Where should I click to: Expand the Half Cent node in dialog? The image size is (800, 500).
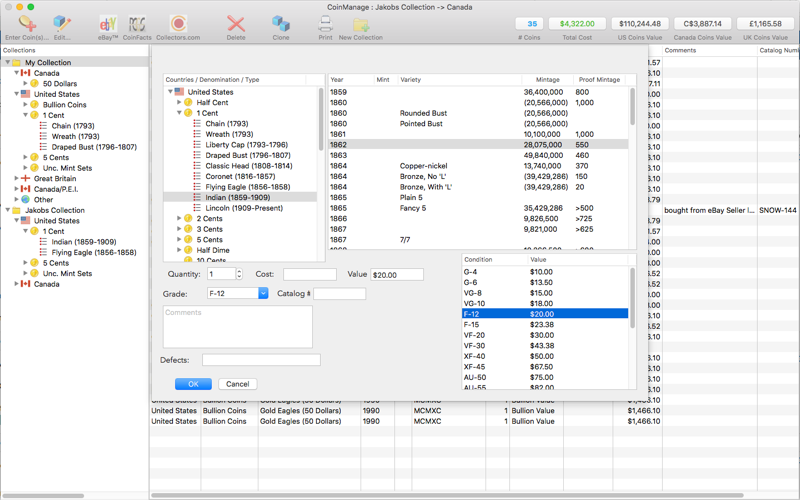pyautogui.click(x=179, y=103)
